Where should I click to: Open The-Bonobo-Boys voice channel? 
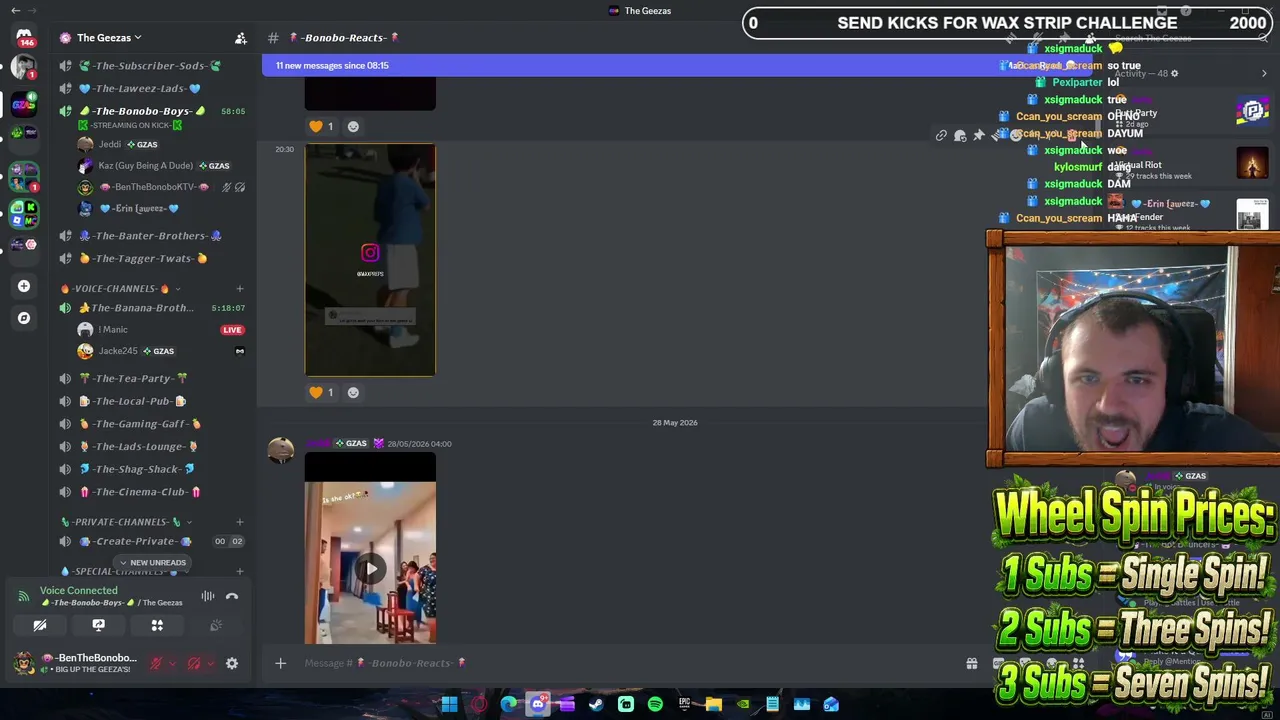150,111
